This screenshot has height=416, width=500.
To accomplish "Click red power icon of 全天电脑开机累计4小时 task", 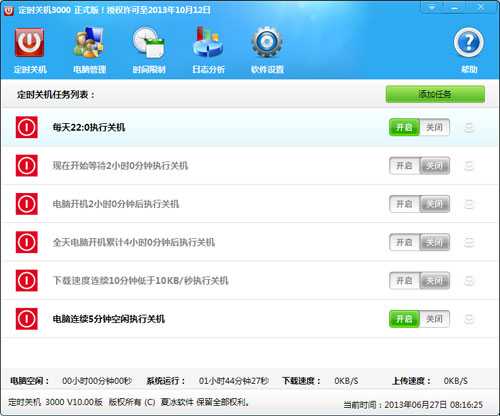I will [x=27, y=242].
